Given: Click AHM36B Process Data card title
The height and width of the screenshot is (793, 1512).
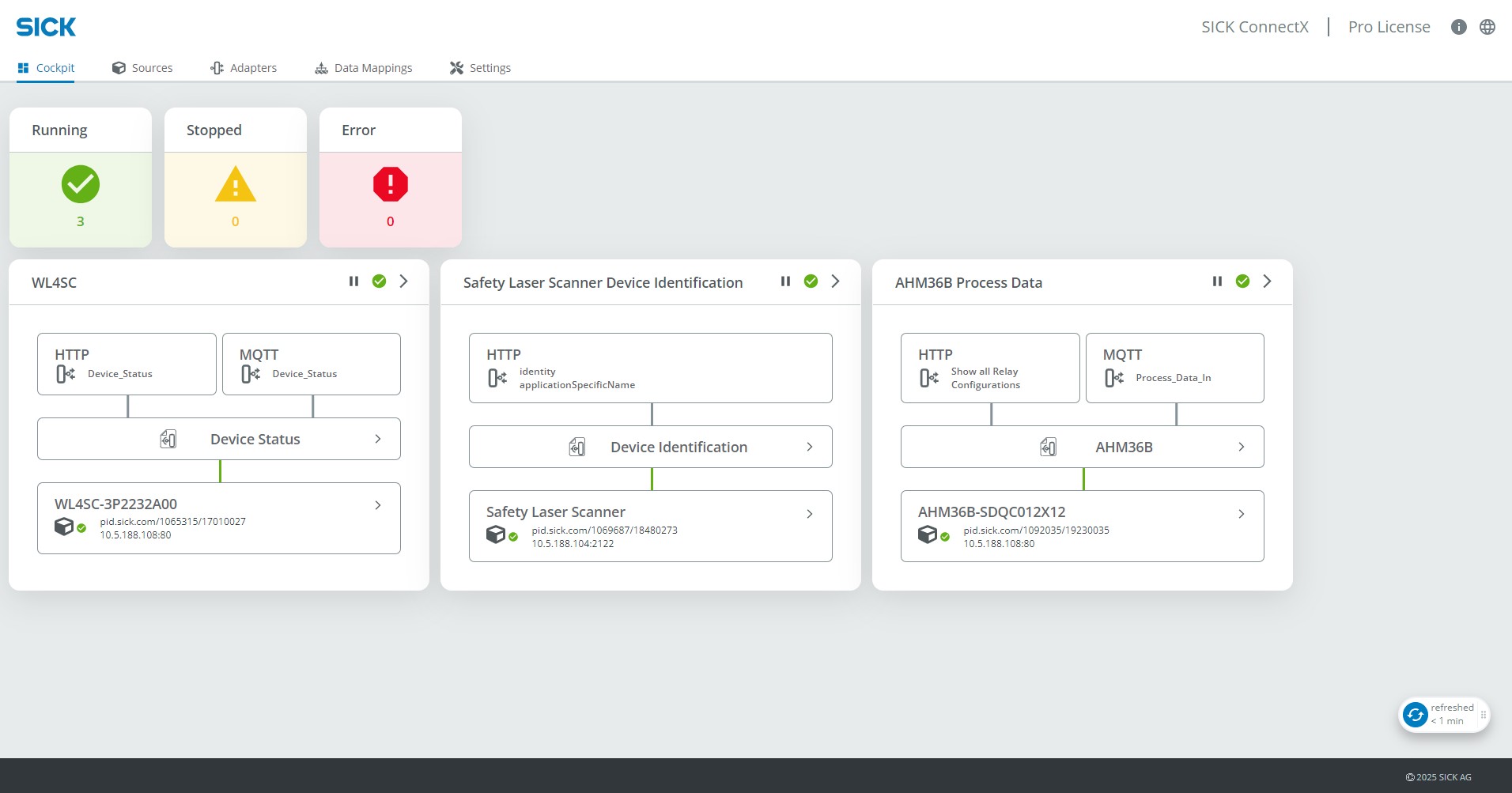Looking at the screenshot, I should pos(969,283).
